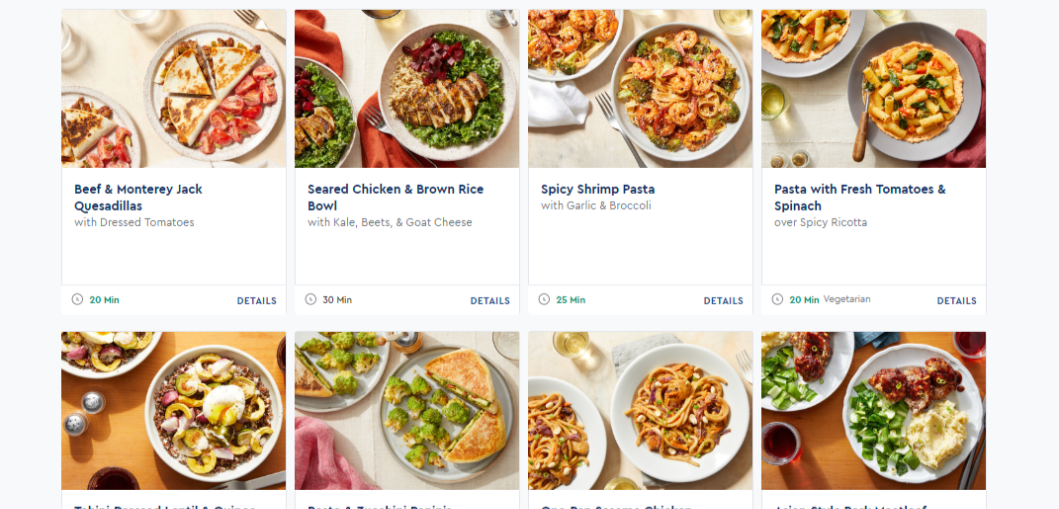Click clock icon on Seared Chicken card
This screenshot has height=509, width=1059.
[310, 299]
